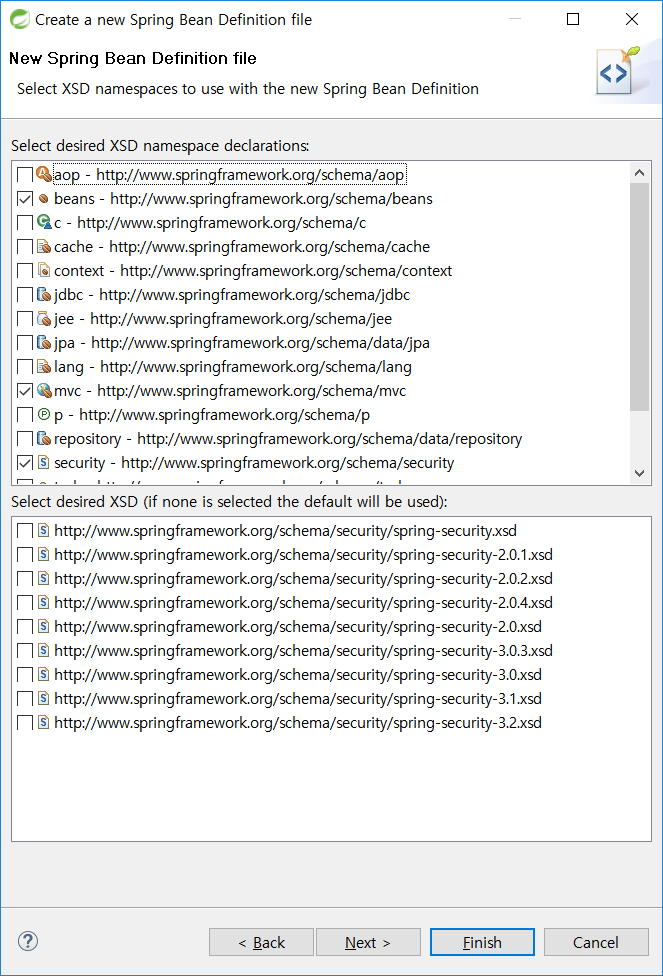Click the spring-security-2.0.2.xsd file icon
The height and width of the screenshot is (976, 663).
pos(44,578)
